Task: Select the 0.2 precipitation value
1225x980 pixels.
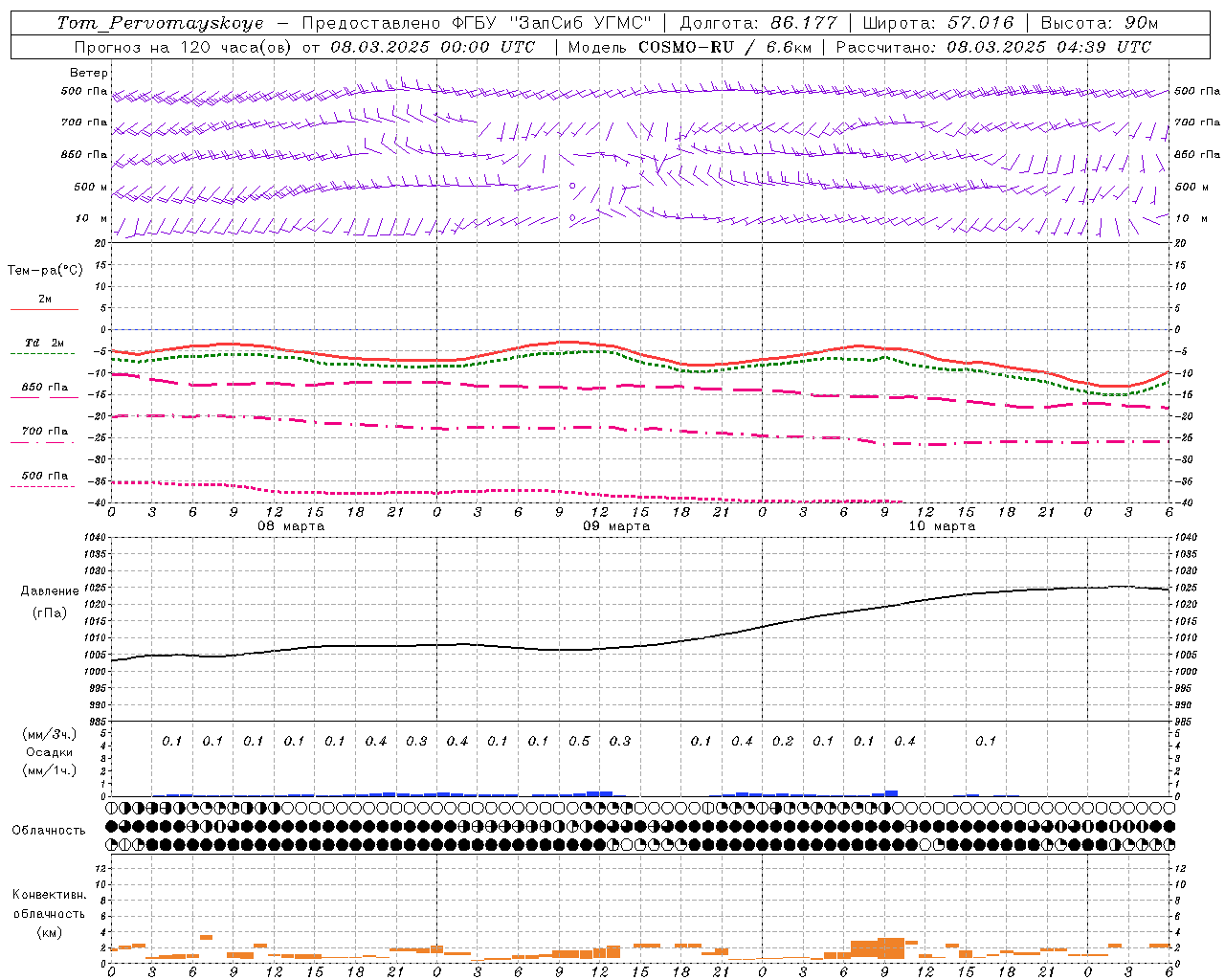Action: pyautogui.click(x=783, y=741)
